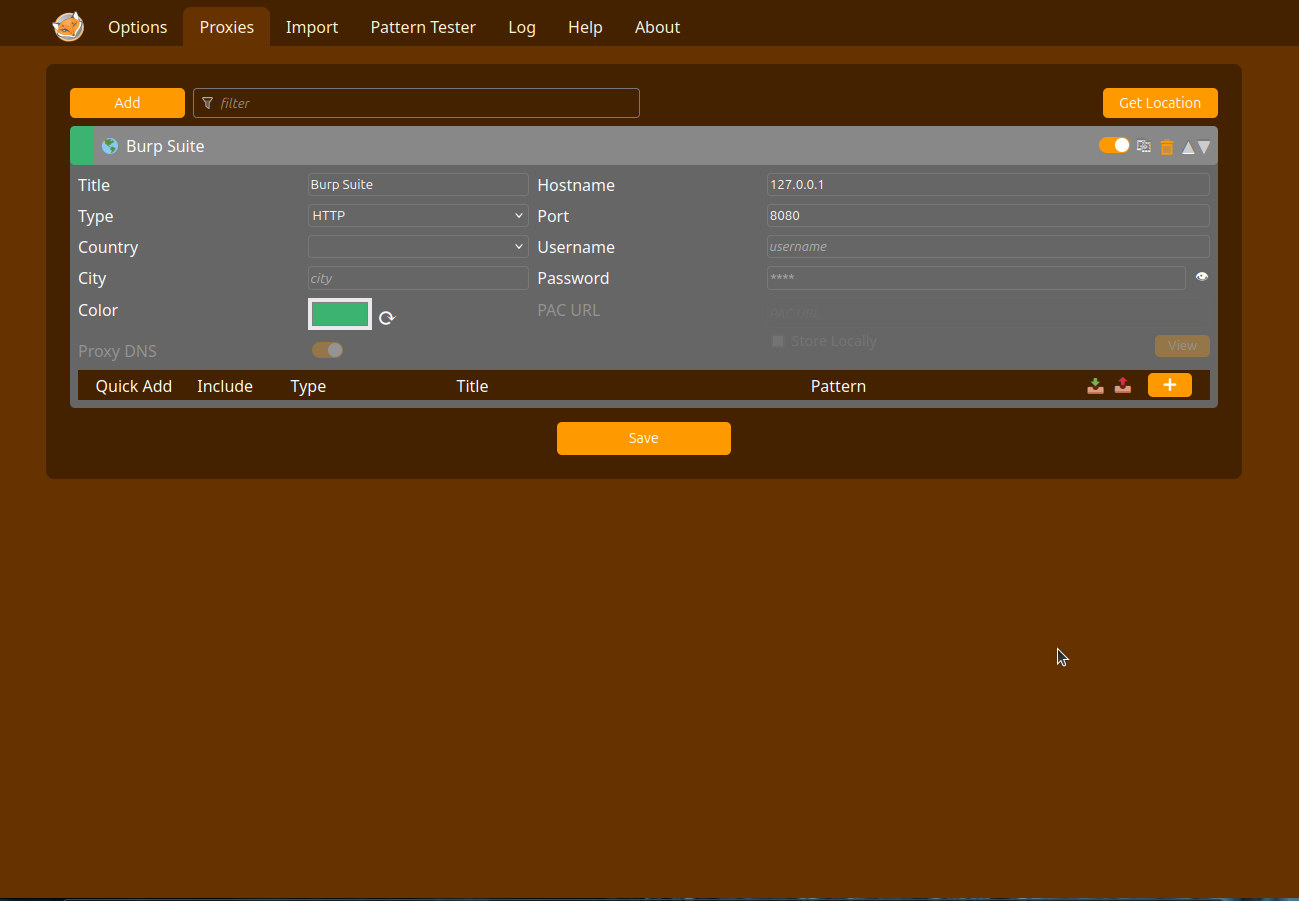Open the Help tab
This screenshot has width=1299, height=901.
(x=585, y=27)
